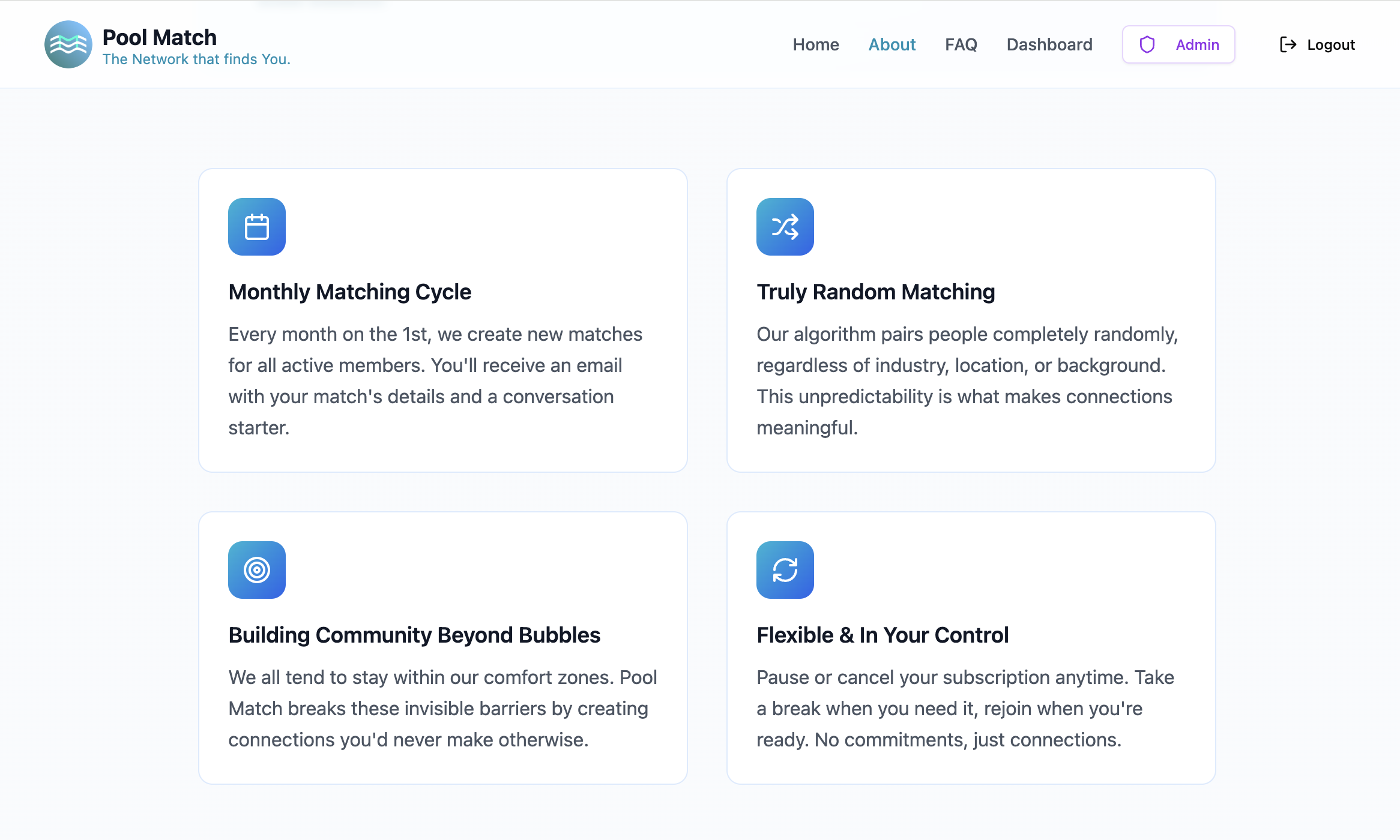Click the shield icon in Admin button
Image resolution: width=1400 pixels, height=840 pixels.
point(1147,44)
